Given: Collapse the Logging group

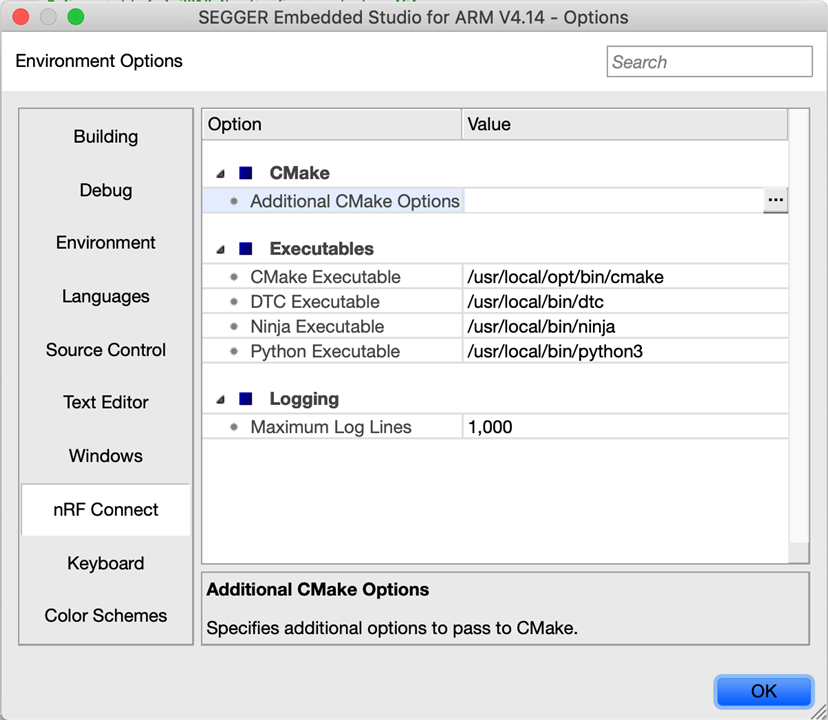Looking at the screenshot, I should 221,399.
